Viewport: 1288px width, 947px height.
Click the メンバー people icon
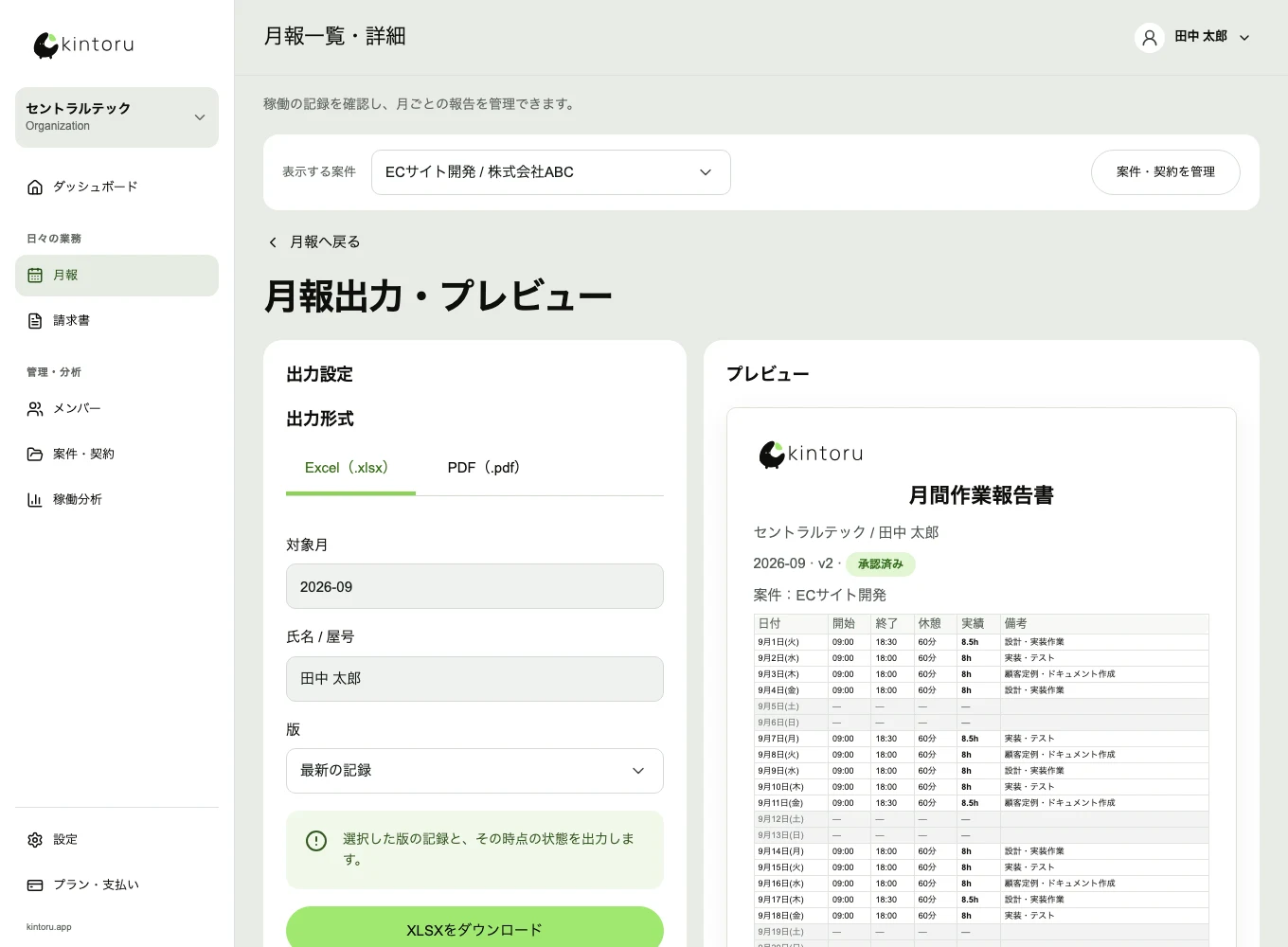[x=35, y=408]
